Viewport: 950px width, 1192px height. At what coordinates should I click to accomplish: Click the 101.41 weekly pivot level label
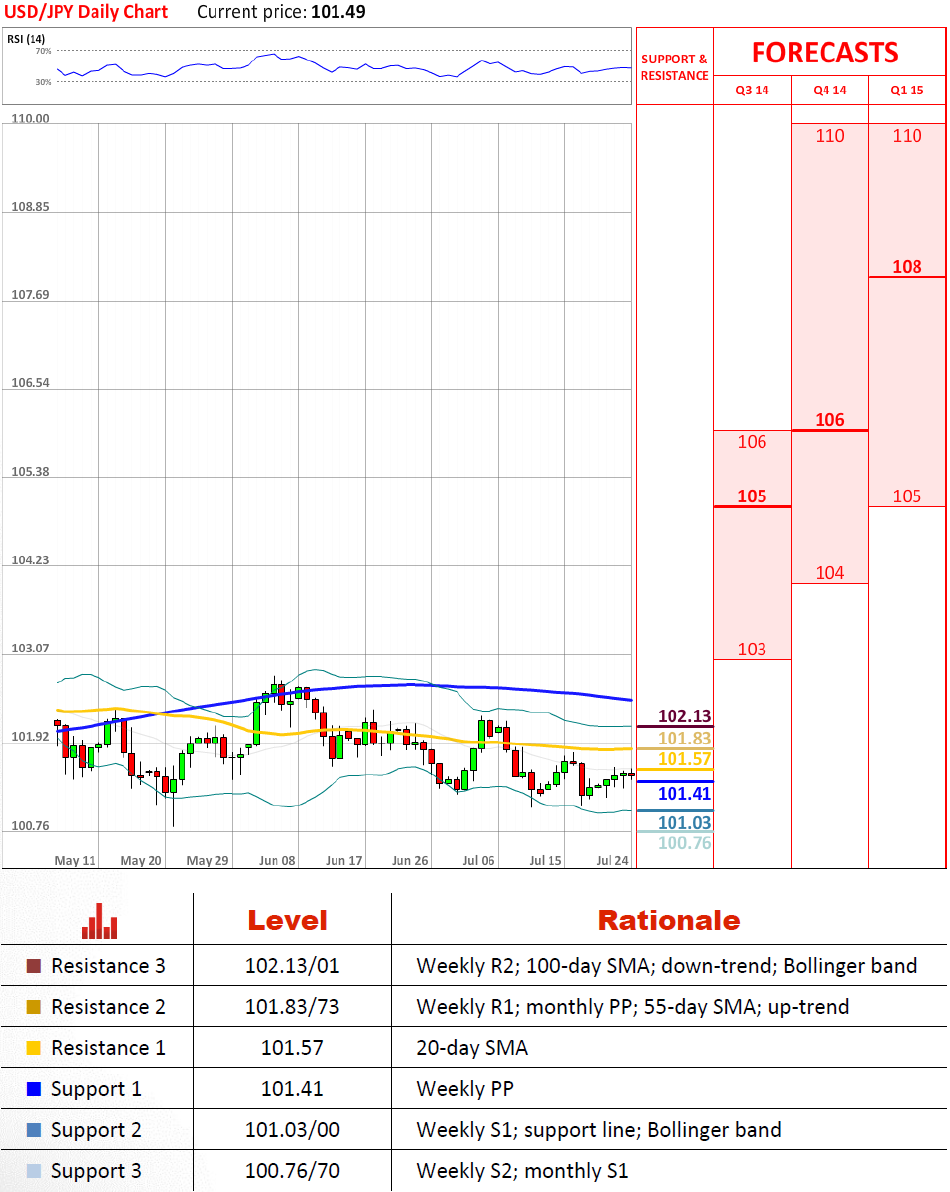click(684, 794)
